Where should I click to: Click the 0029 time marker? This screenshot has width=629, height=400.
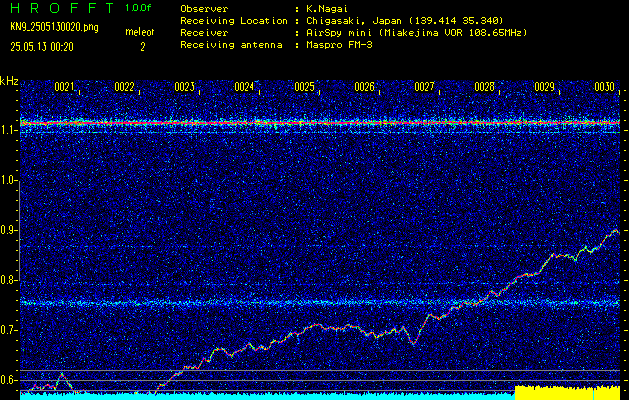[544, 87]
